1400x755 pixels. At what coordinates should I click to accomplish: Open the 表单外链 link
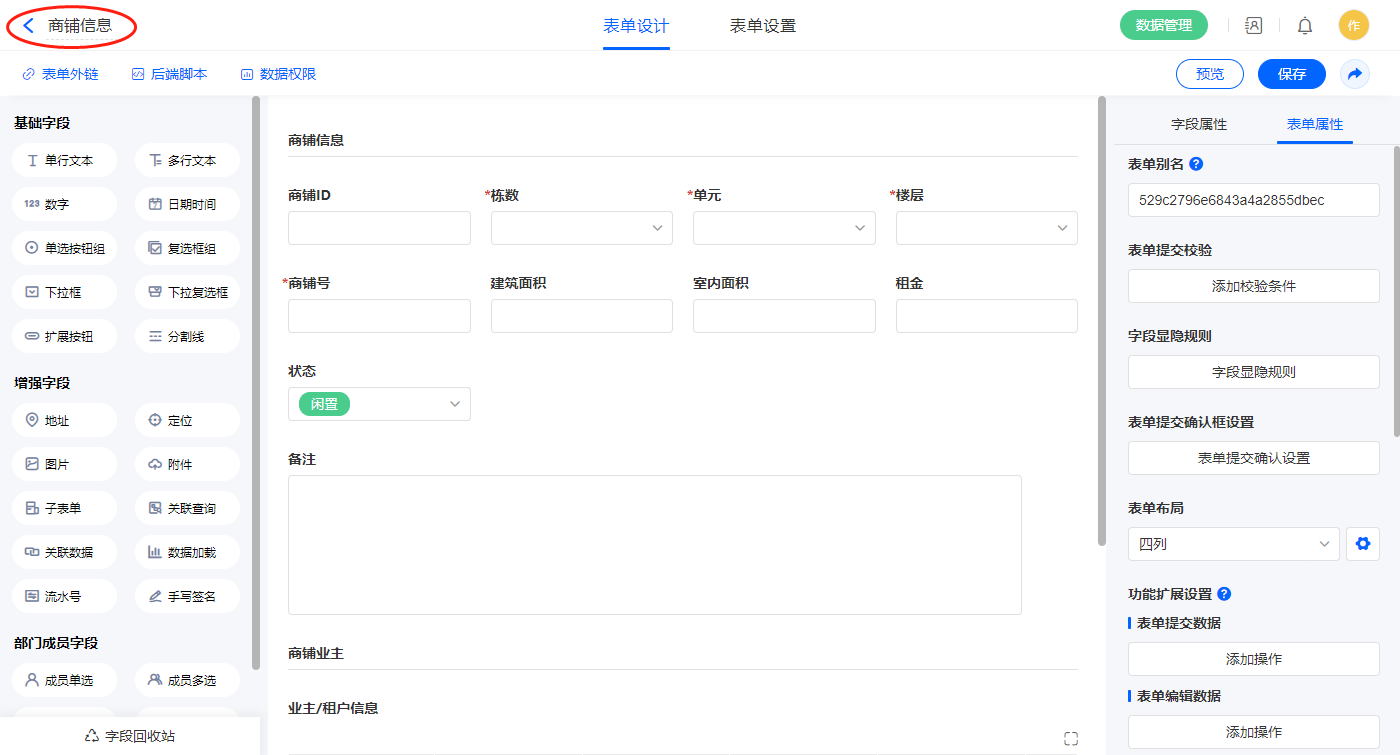(x=60, y=74)
